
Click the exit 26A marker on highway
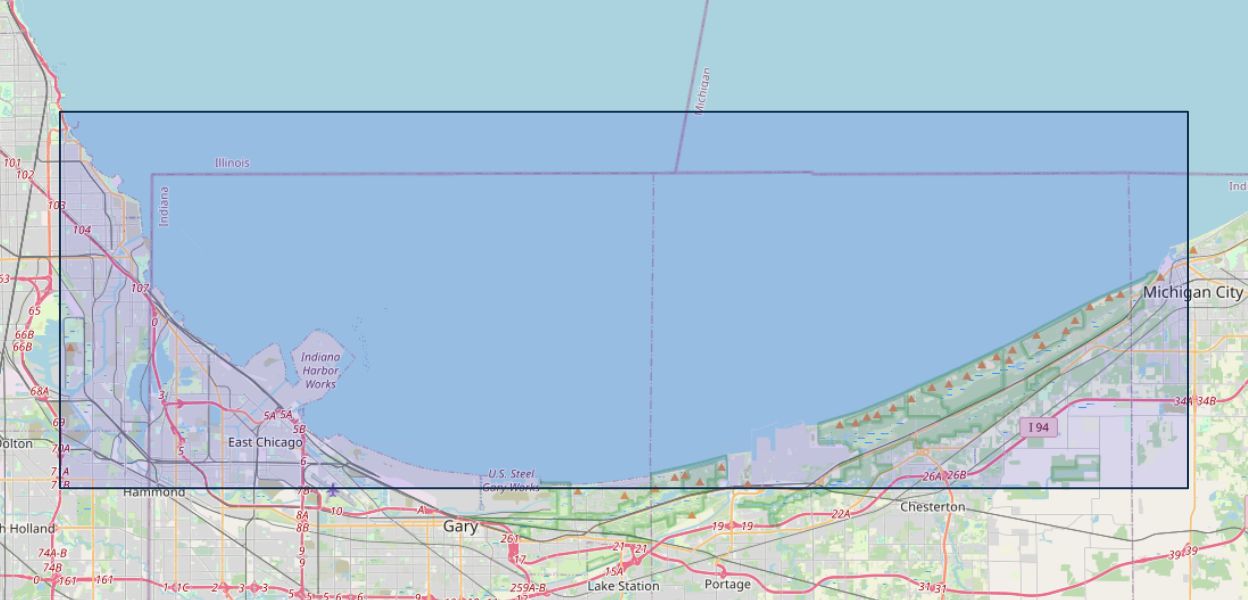(x=932, y=476)
